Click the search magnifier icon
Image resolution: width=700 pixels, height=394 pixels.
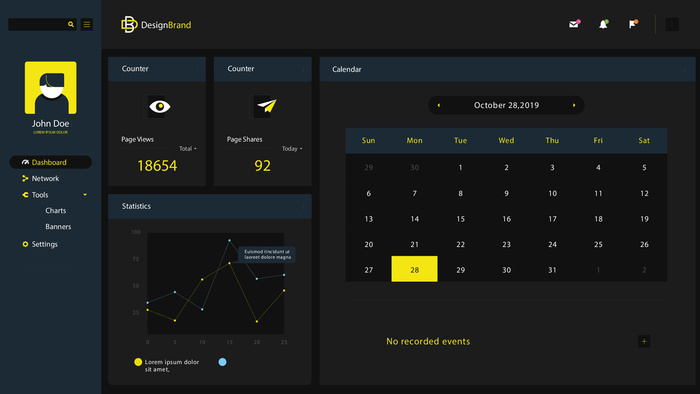71,24
